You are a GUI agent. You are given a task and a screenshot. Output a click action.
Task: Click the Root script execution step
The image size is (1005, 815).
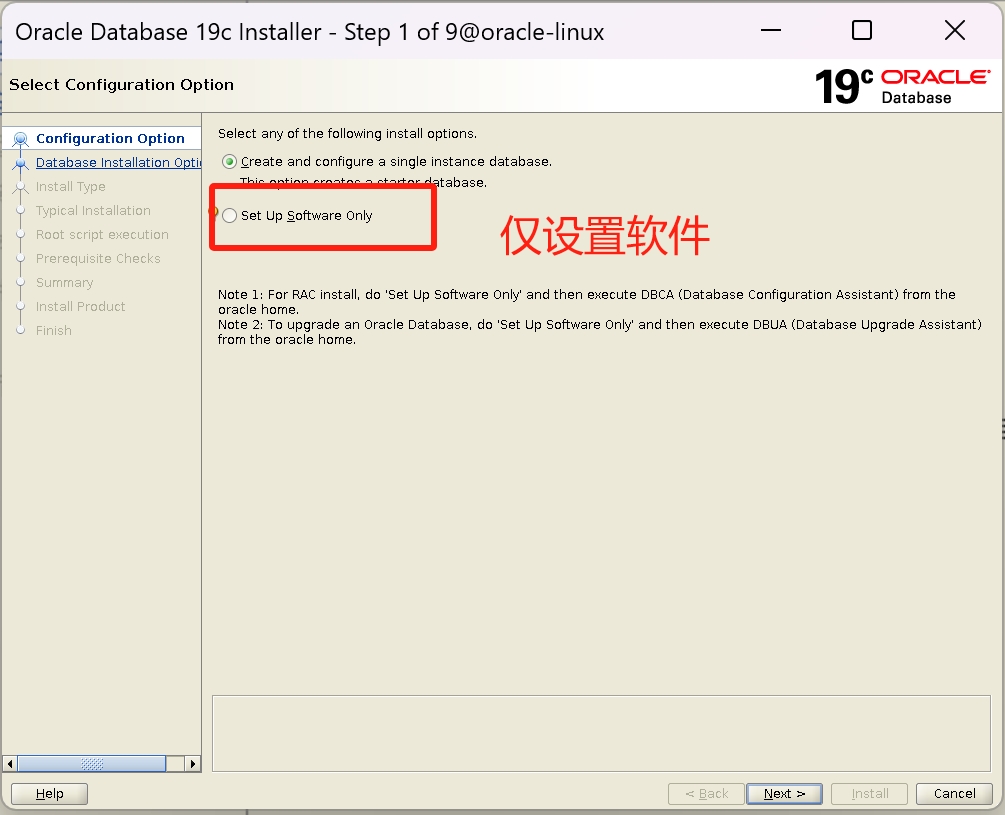pos(102,235)
